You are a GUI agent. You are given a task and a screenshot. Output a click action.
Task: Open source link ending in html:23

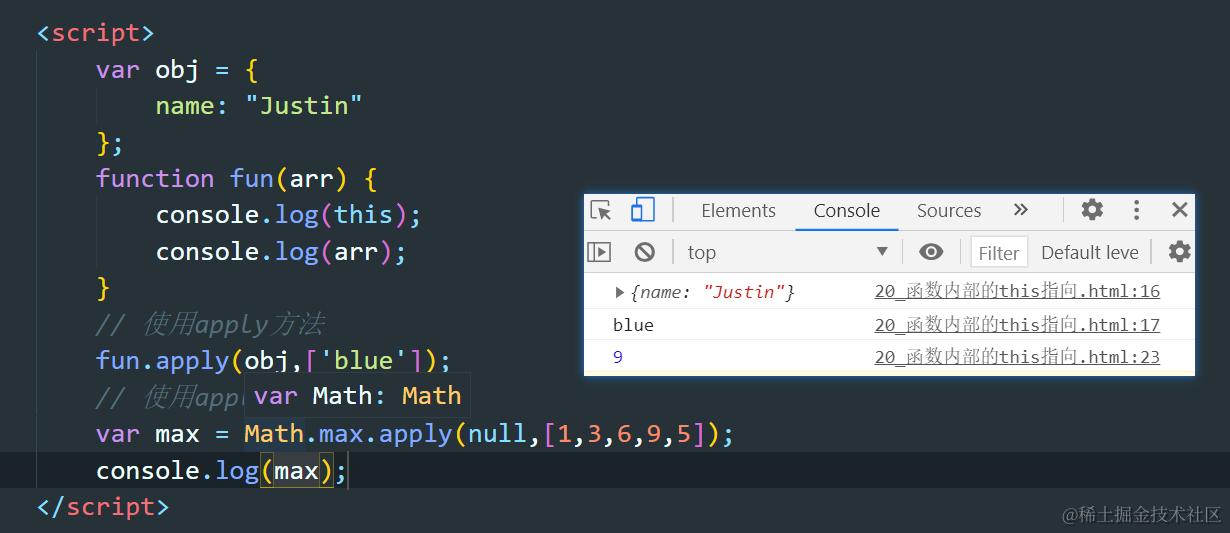click(x=1017, y=357)
